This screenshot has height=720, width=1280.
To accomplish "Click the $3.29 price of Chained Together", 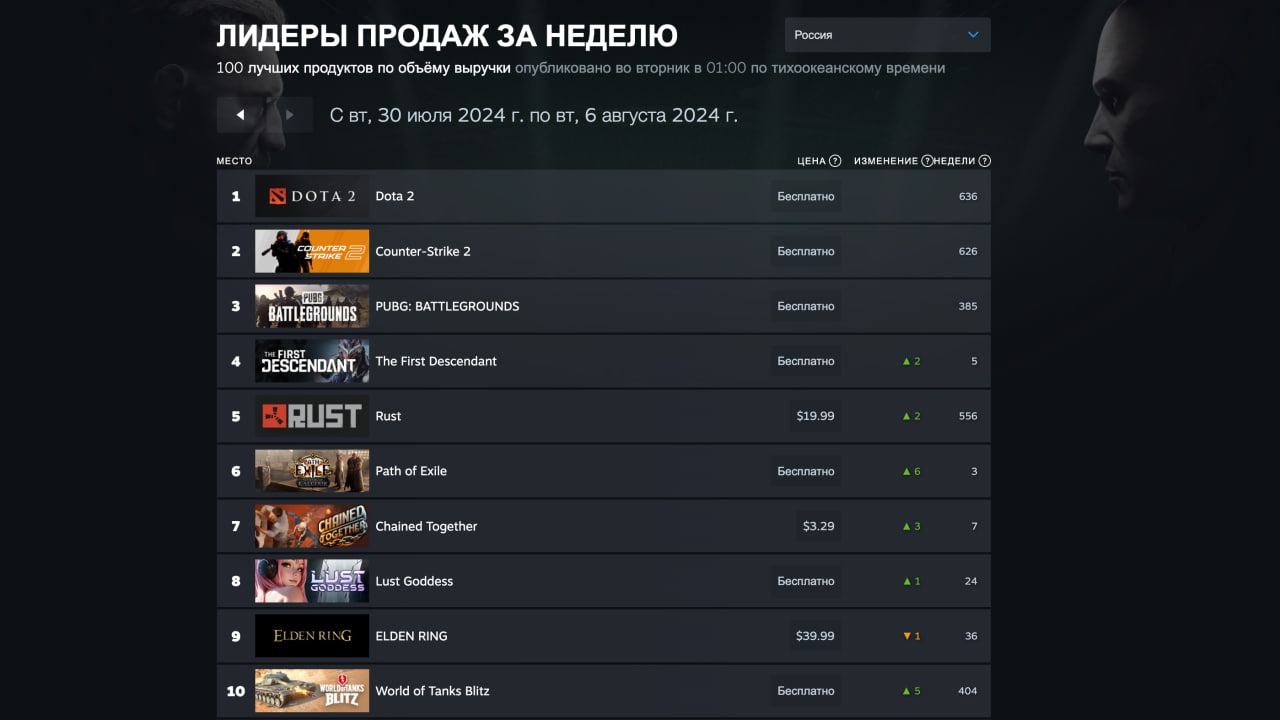I will (x=818, y=526).
